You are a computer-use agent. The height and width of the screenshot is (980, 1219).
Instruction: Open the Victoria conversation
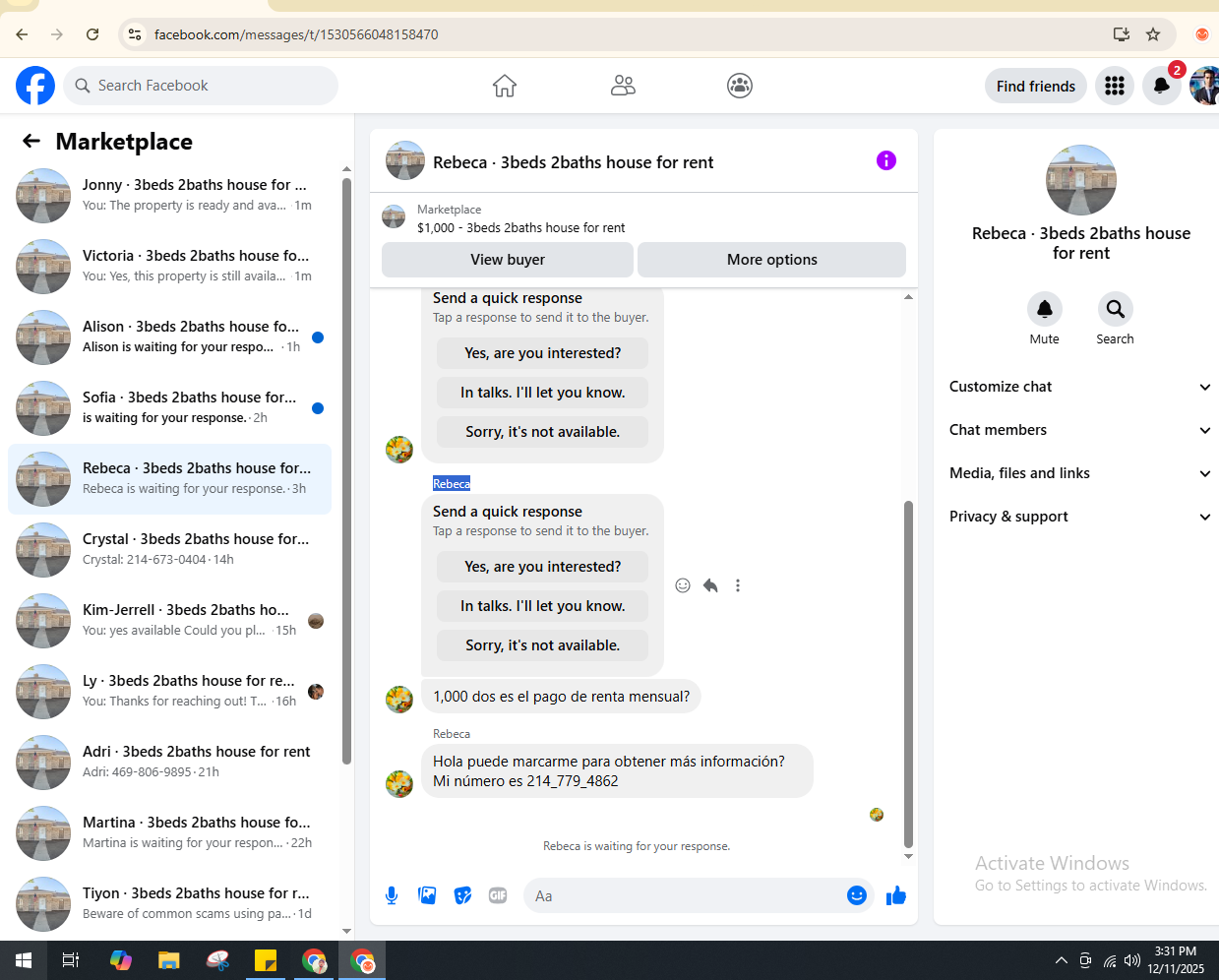tap(169, 267)
